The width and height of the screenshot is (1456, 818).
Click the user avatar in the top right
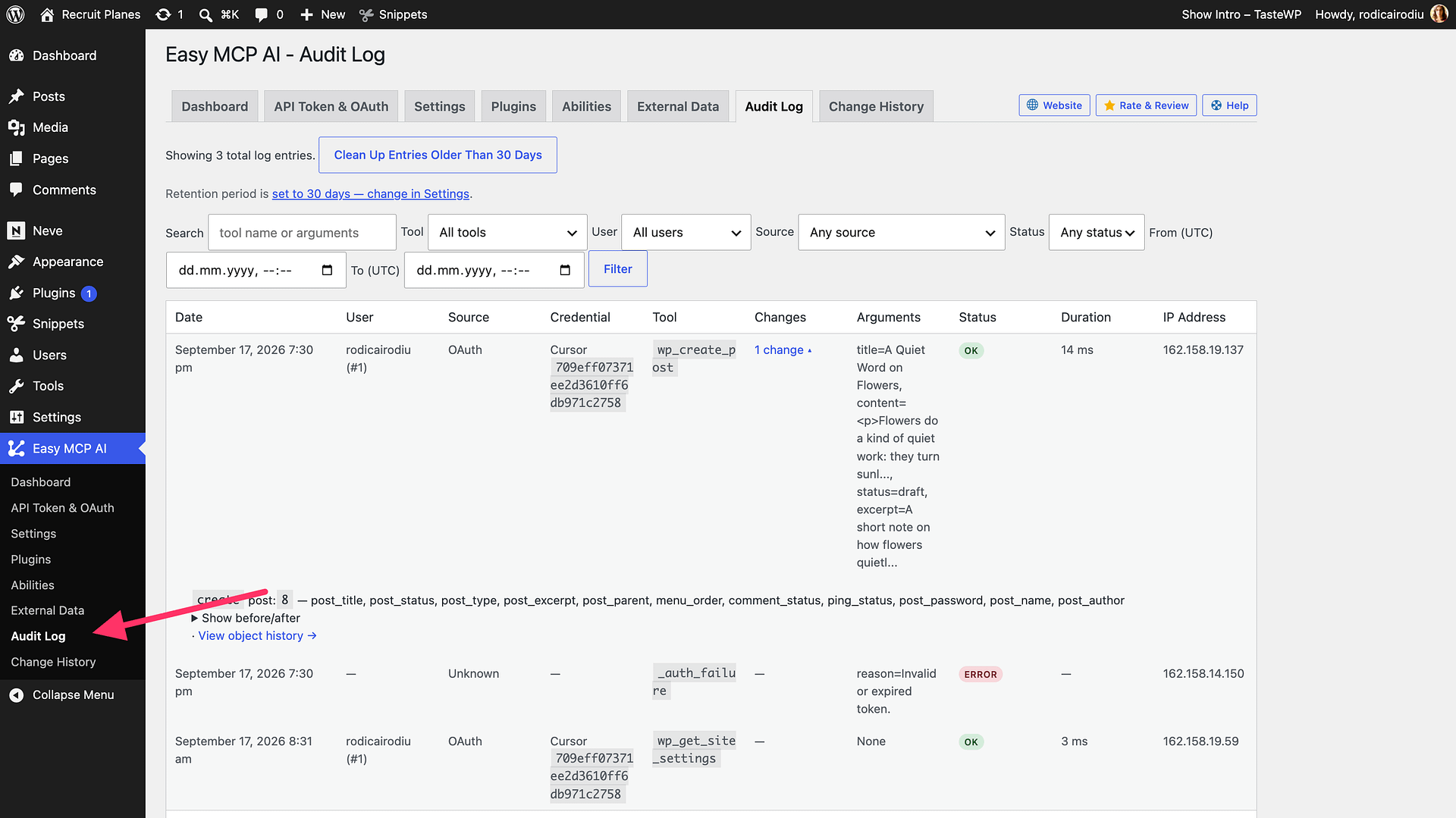click(x=1439, y=14)
